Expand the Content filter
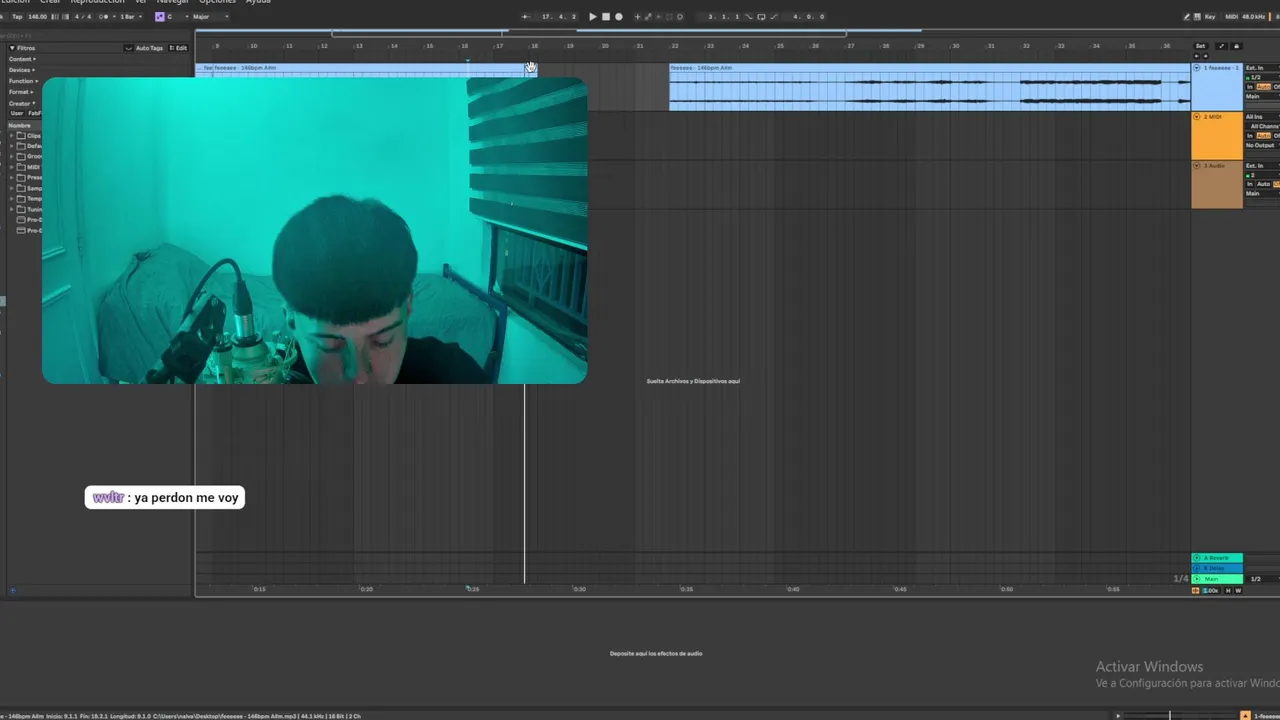The height and width of the screenshot is (720, 1280). point(22,59)
